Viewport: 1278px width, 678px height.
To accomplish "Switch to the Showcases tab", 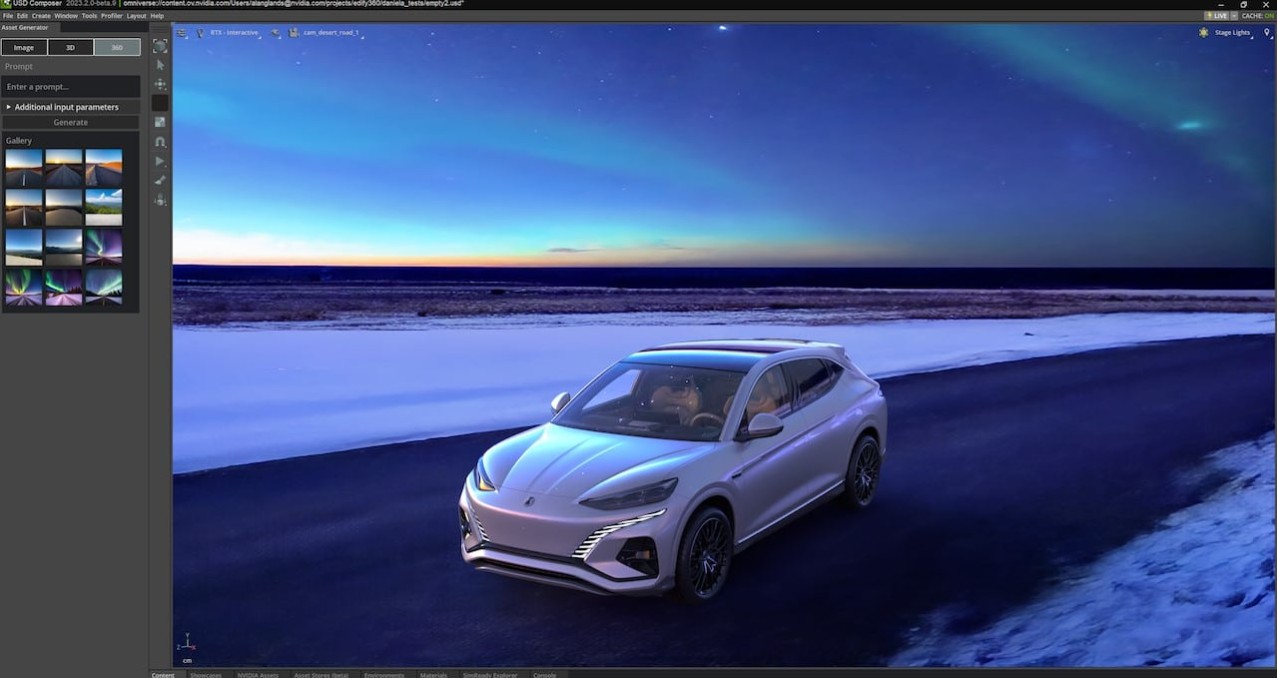I will [206, 675].
